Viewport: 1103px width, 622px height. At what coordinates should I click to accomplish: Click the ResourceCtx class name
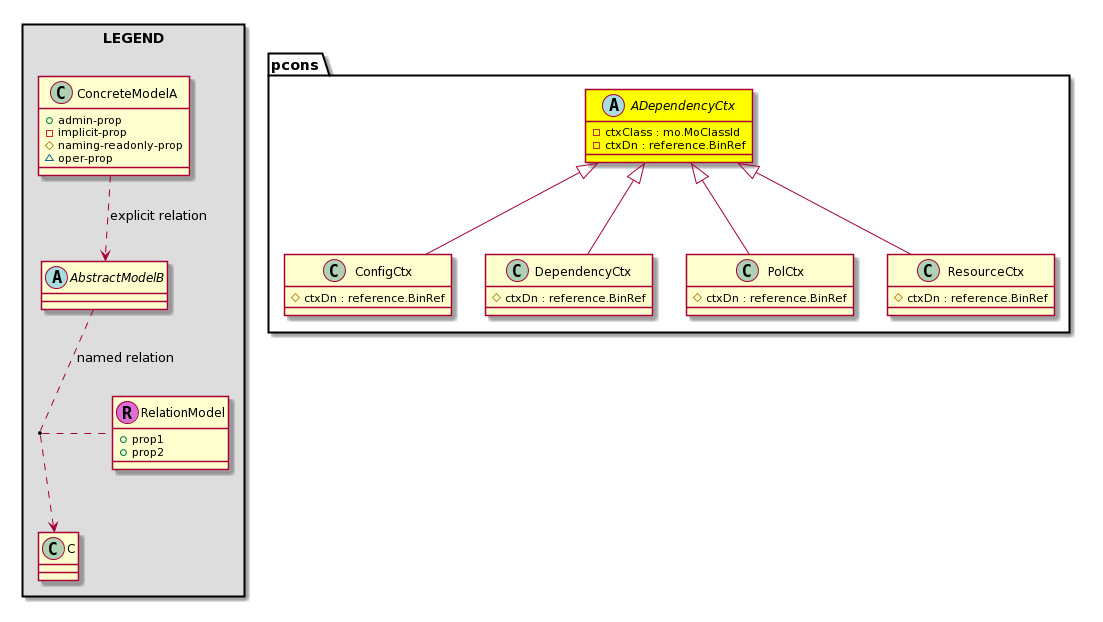[x=986, y=272]
